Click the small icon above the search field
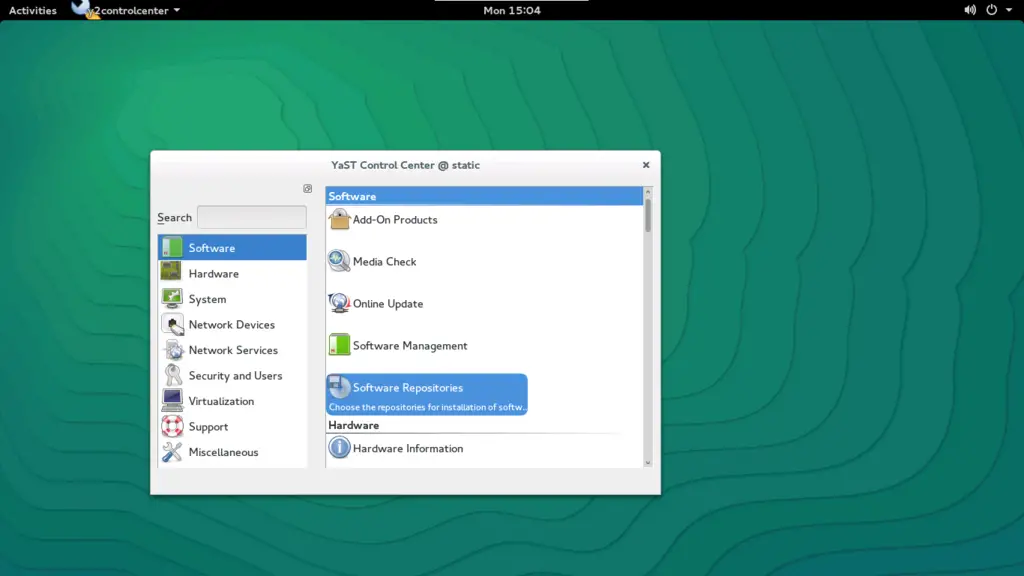 [x=308, y=189]
